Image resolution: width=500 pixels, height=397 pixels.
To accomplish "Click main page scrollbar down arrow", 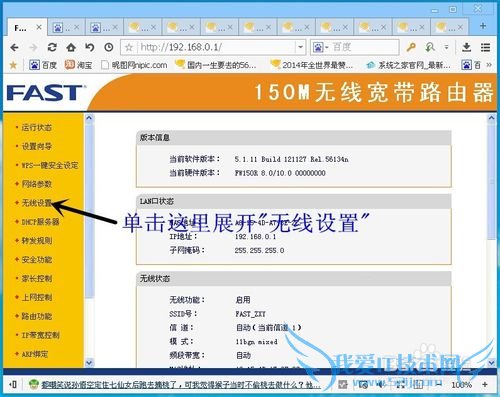I will coord(491,362).
